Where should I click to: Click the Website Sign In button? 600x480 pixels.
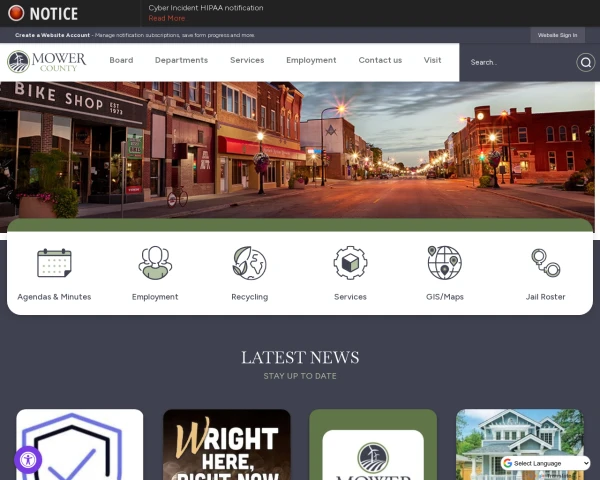coord(557,35)
